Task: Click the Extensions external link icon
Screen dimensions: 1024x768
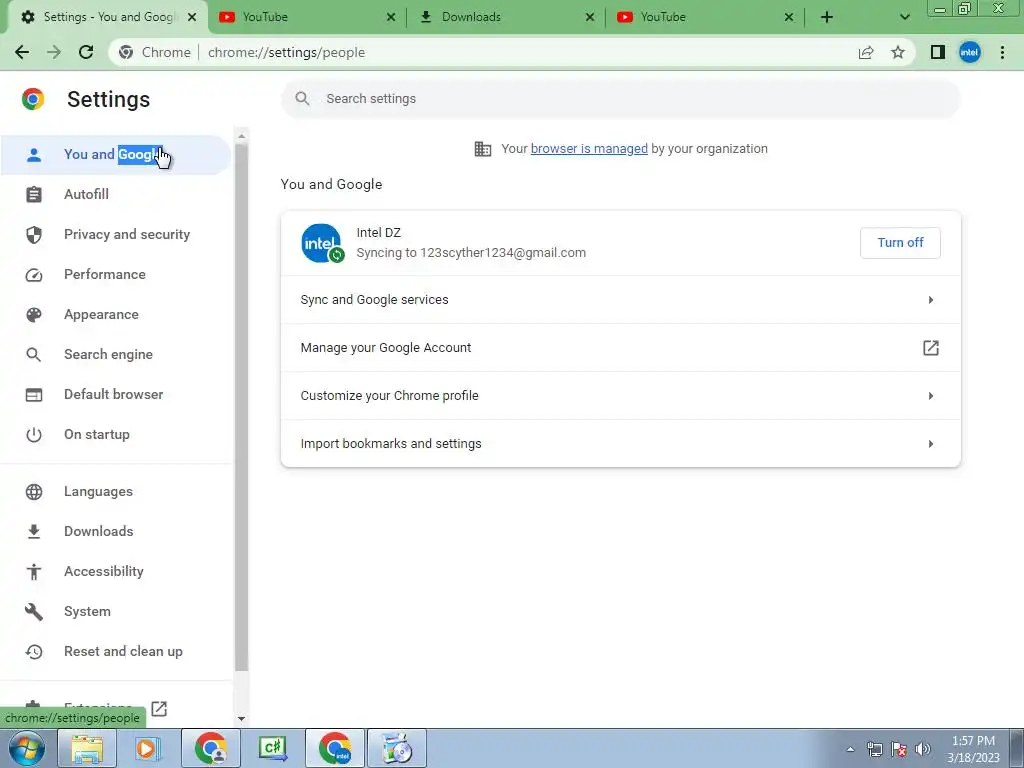Action: tap(159, 709)
